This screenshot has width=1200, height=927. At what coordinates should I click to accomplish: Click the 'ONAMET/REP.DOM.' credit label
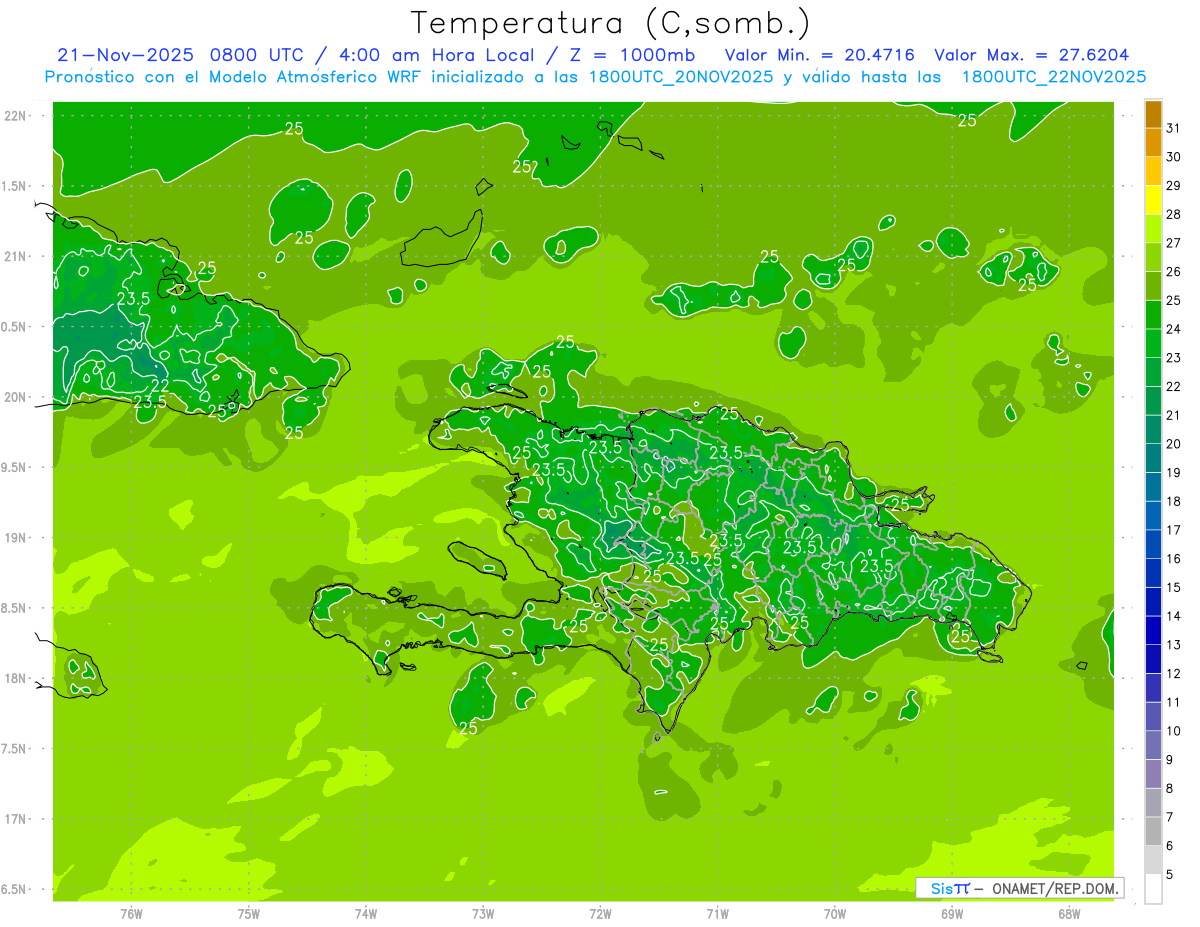(x=1054, y=888)
